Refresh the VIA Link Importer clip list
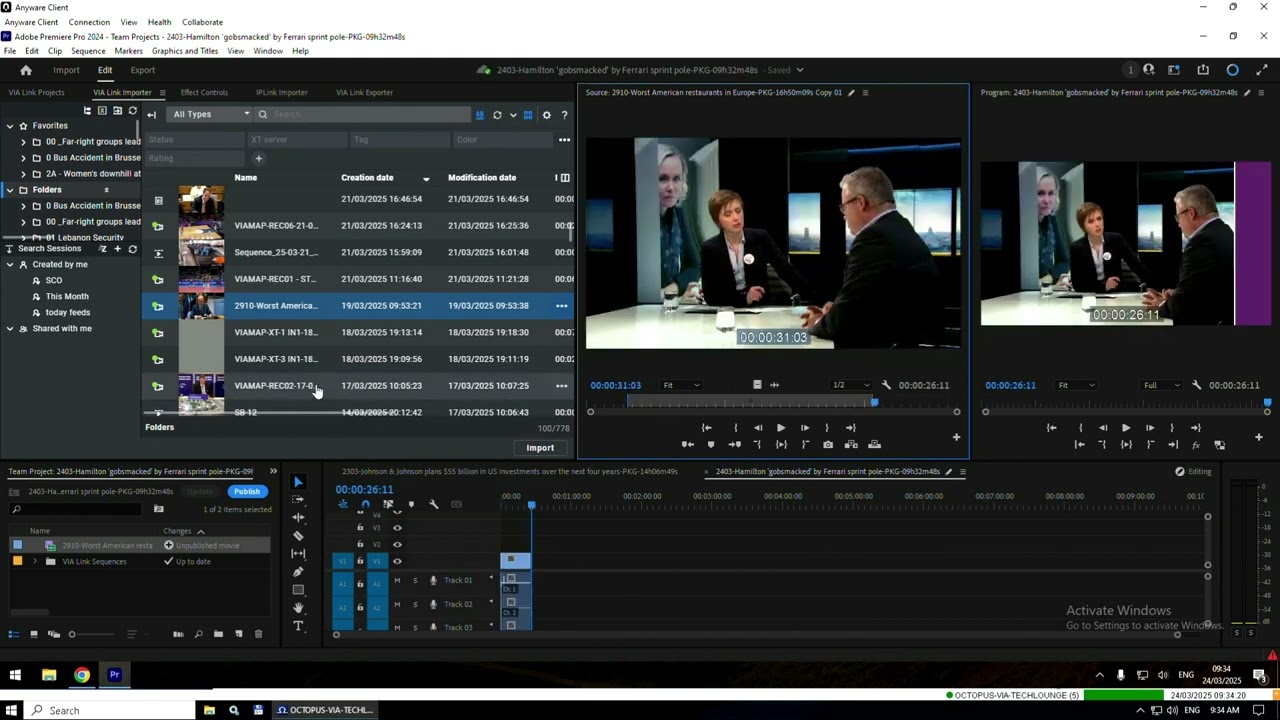The image size is (1280, 720). [x=497, y=115]
